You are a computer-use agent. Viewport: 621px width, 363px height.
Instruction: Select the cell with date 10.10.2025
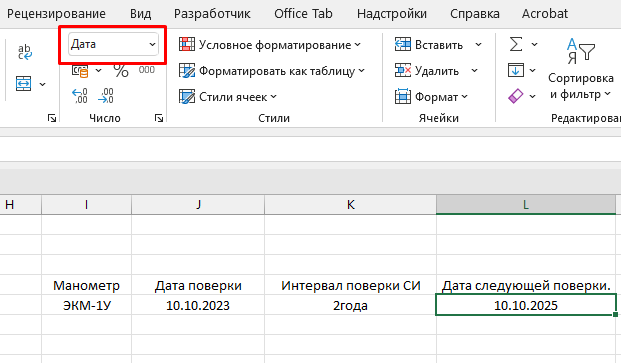pyautogui.click(x=526, y=305)
